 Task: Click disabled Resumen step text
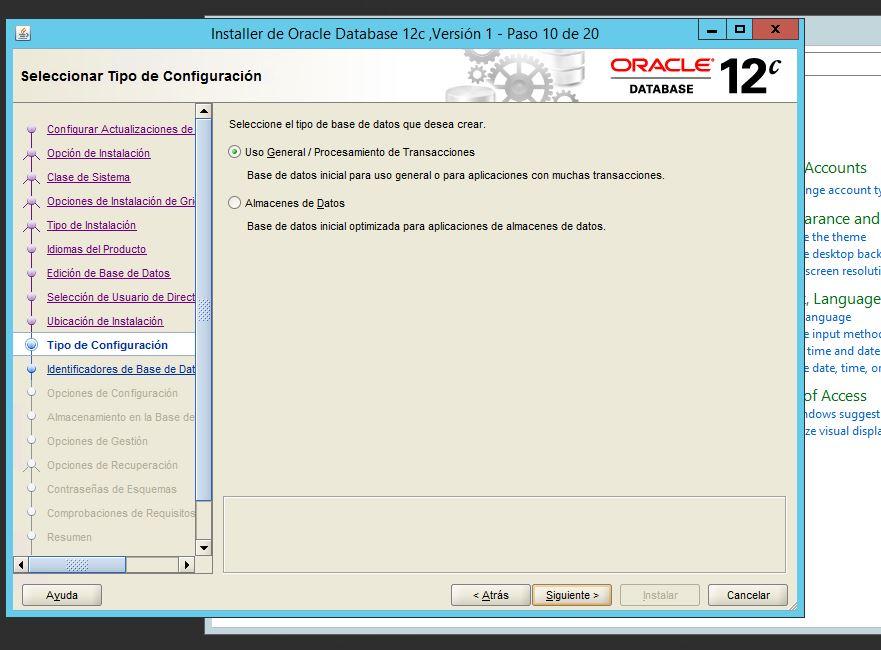pos(69,538)
